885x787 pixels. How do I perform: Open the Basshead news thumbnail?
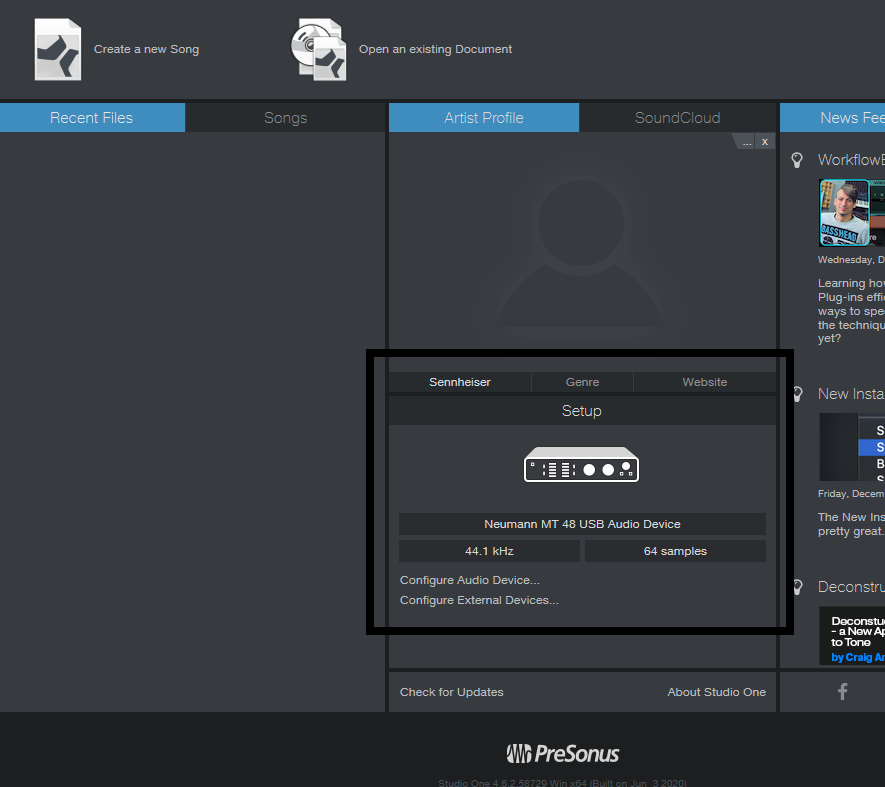coord(852,213)
